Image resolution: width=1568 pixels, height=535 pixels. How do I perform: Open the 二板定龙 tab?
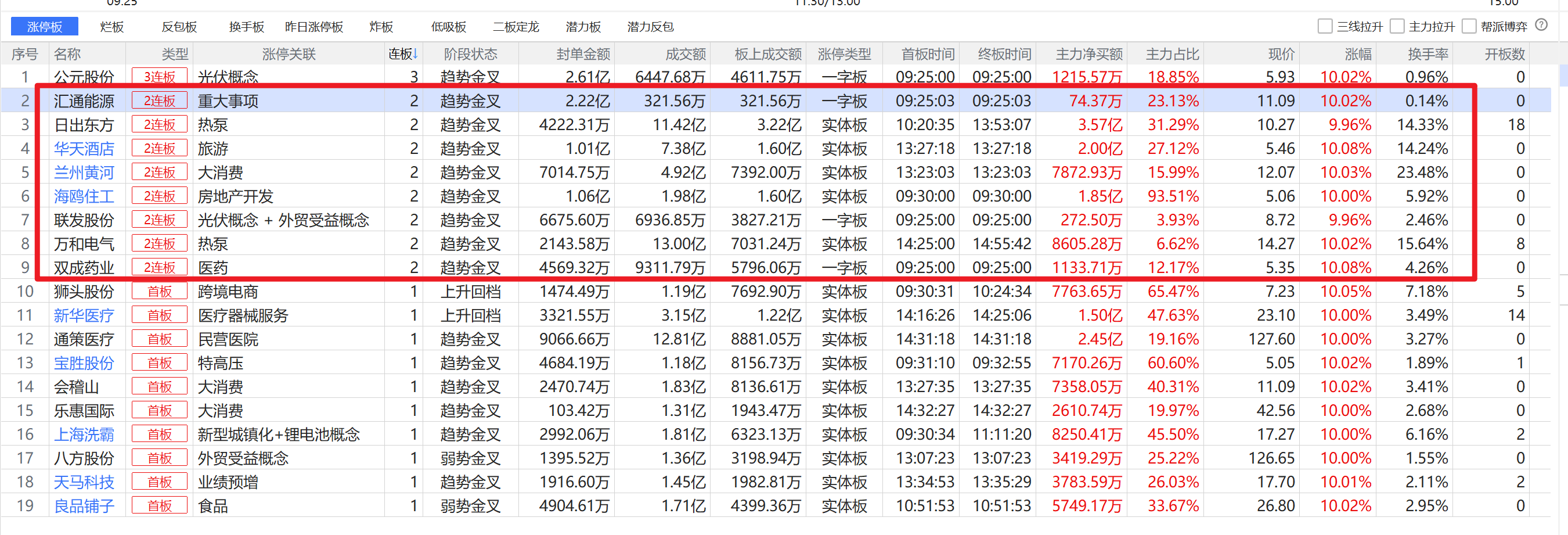[516, 27]
